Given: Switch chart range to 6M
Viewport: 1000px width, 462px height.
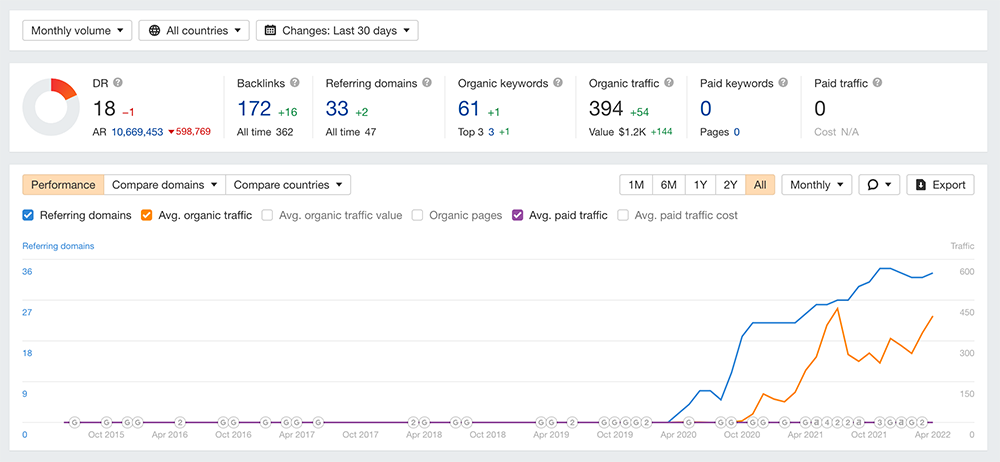Looking at the screenshot, I should [x=669, y=185].
